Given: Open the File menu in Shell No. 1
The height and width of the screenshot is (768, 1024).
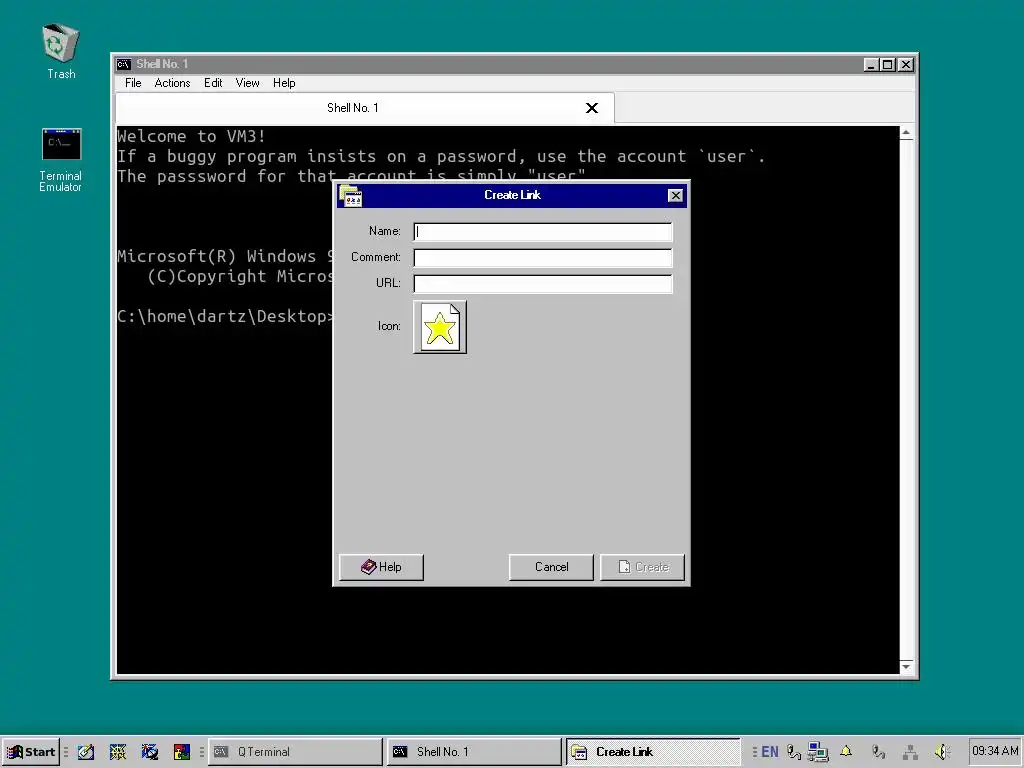Looking at the screenshot, I should coord(133,83).
